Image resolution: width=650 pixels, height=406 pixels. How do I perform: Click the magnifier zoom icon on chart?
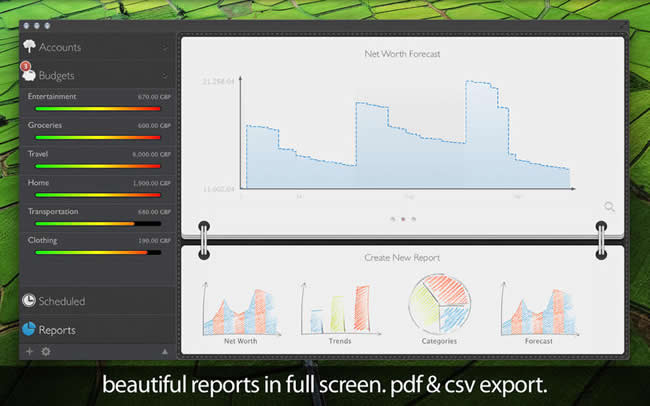609,207
